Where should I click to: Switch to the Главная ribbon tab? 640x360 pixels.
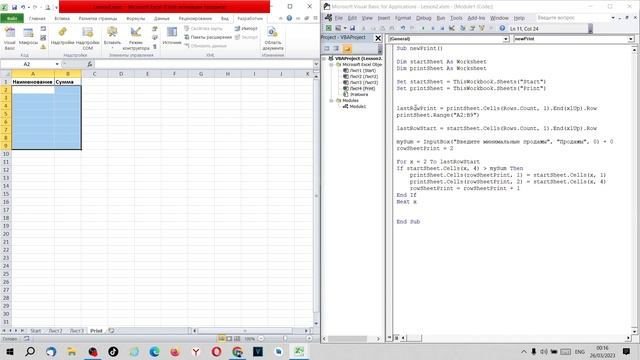[x=37, y=18]
